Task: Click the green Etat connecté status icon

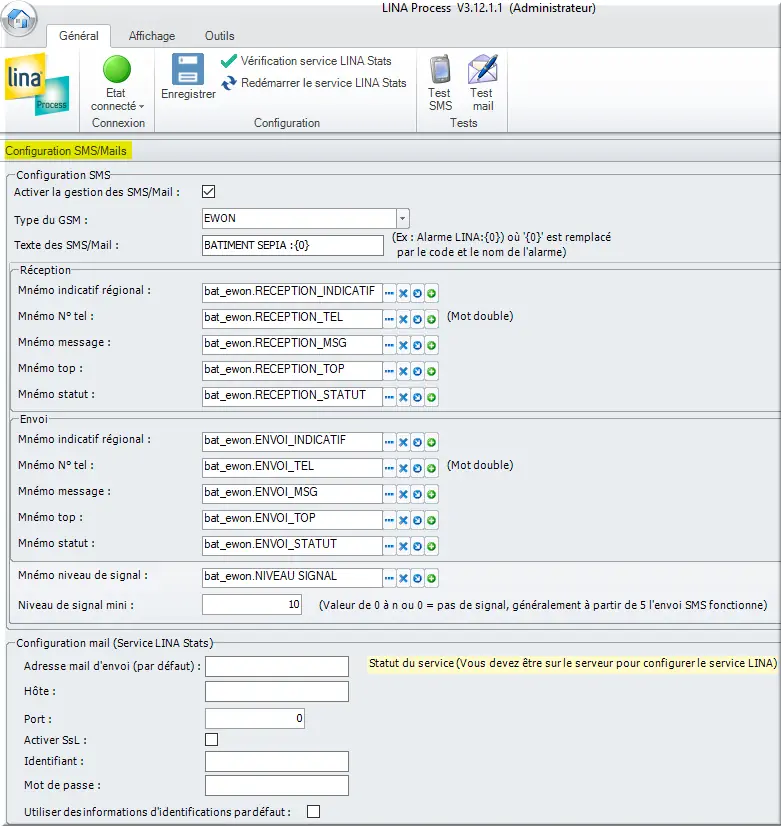Action: (x=116, y=70)
